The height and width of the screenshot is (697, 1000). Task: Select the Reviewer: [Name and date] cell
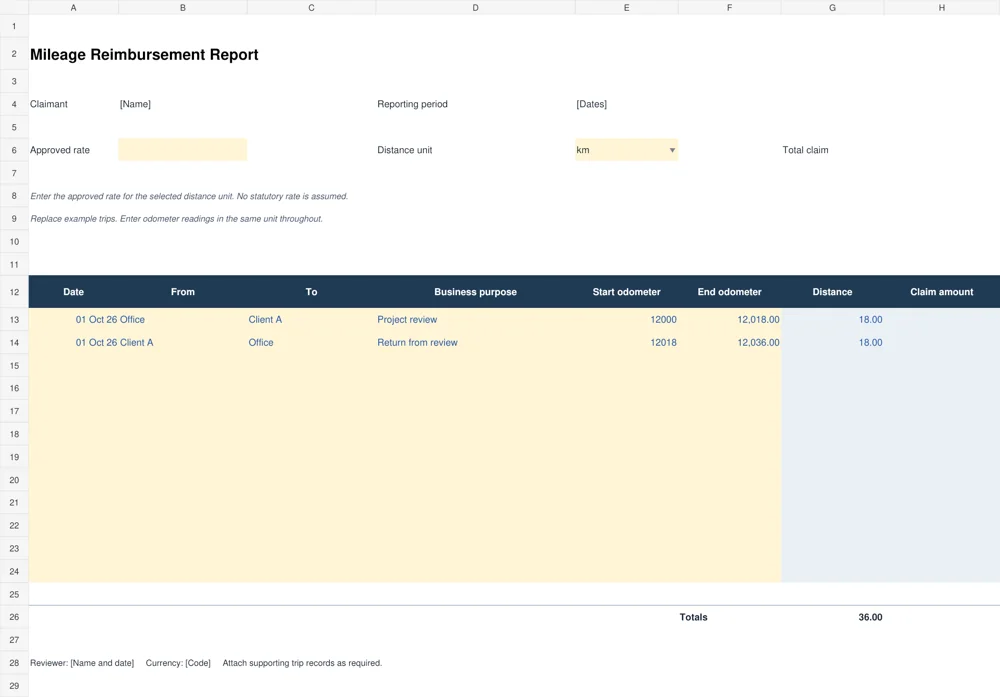[x=82, y=663]
